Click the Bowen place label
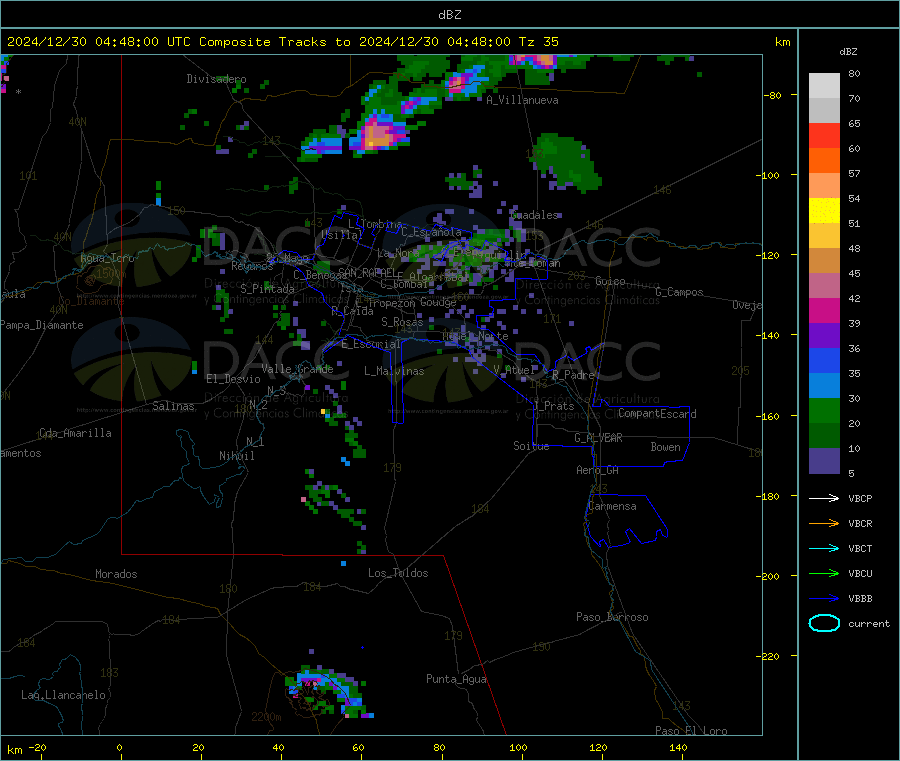The height and width of the screenshot is (761, 900). [665, 446]
